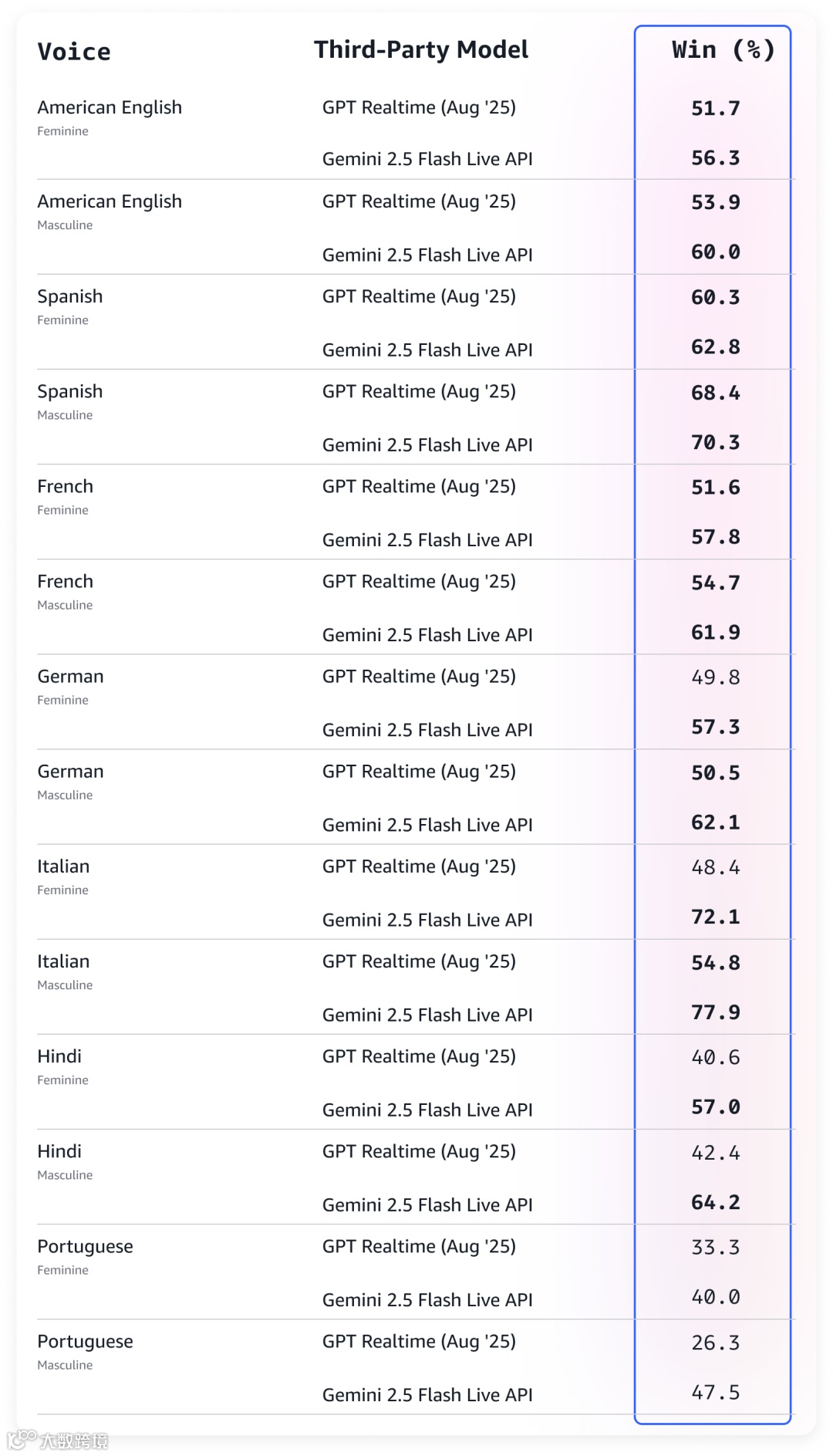Click the 77.9 win percentage value
The height and width of the screenshot is (1456, 833).
(715, 1012)
